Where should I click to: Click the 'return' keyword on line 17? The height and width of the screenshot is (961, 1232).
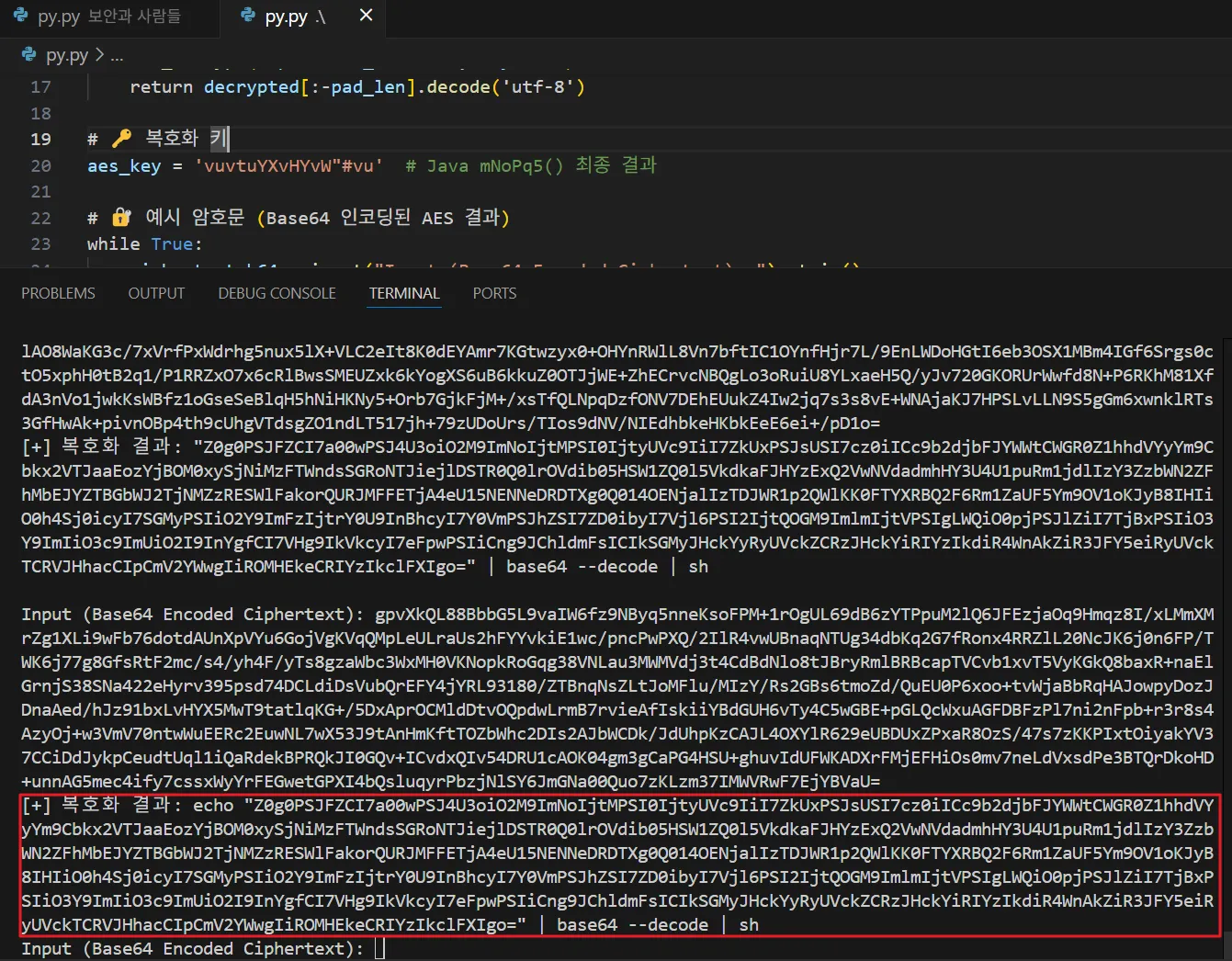162,87
